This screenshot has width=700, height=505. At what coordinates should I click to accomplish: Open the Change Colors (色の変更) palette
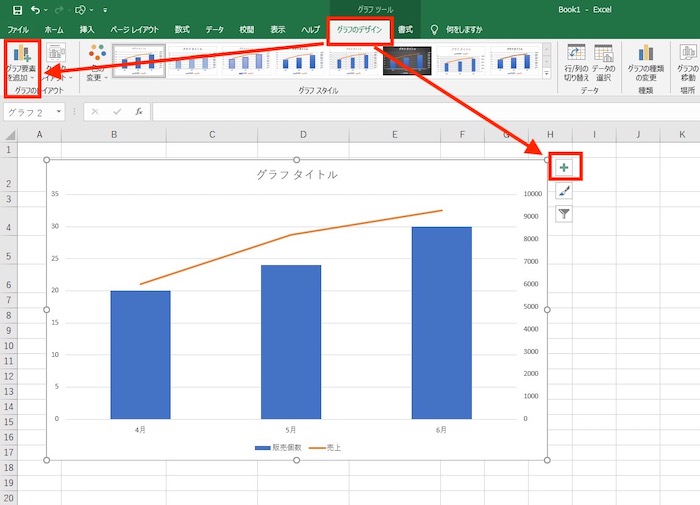(x=96, y=64)
